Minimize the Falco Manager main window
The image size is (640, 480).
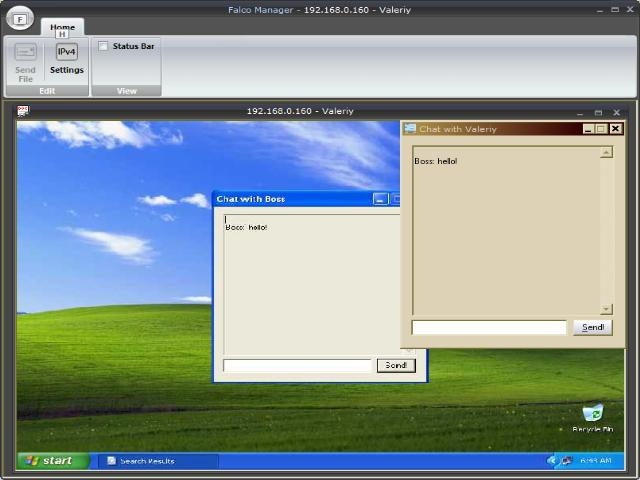pos(600,10)
